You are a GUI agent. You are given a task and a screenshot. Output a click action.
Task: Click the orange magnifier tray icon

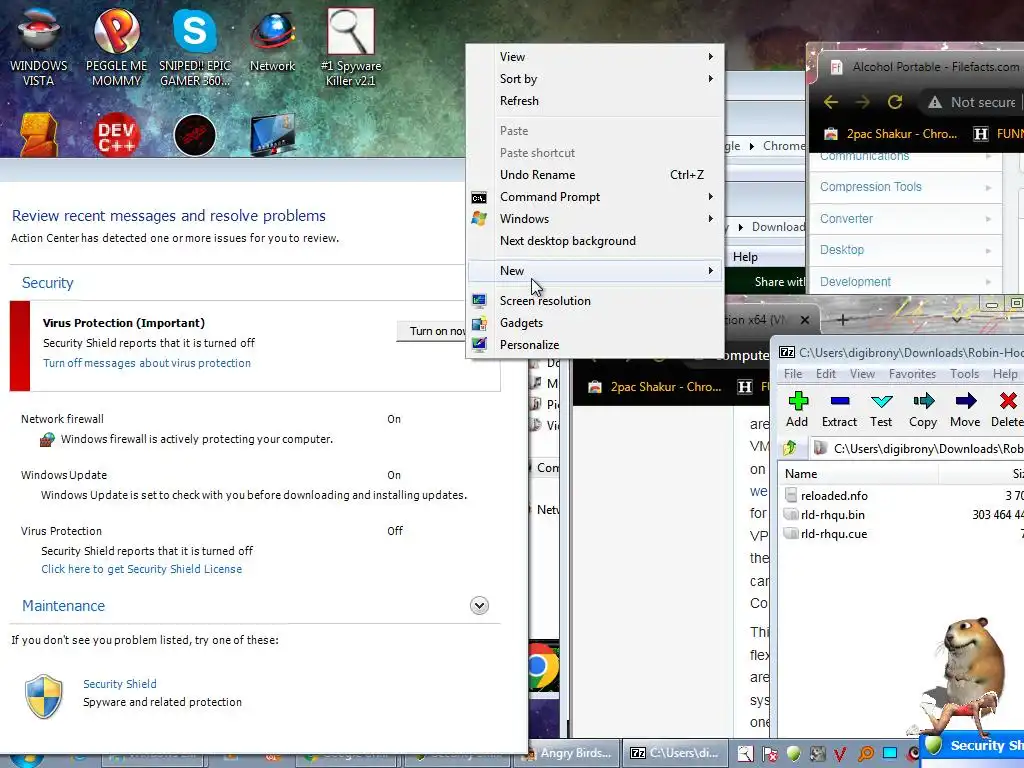[865, 754]
